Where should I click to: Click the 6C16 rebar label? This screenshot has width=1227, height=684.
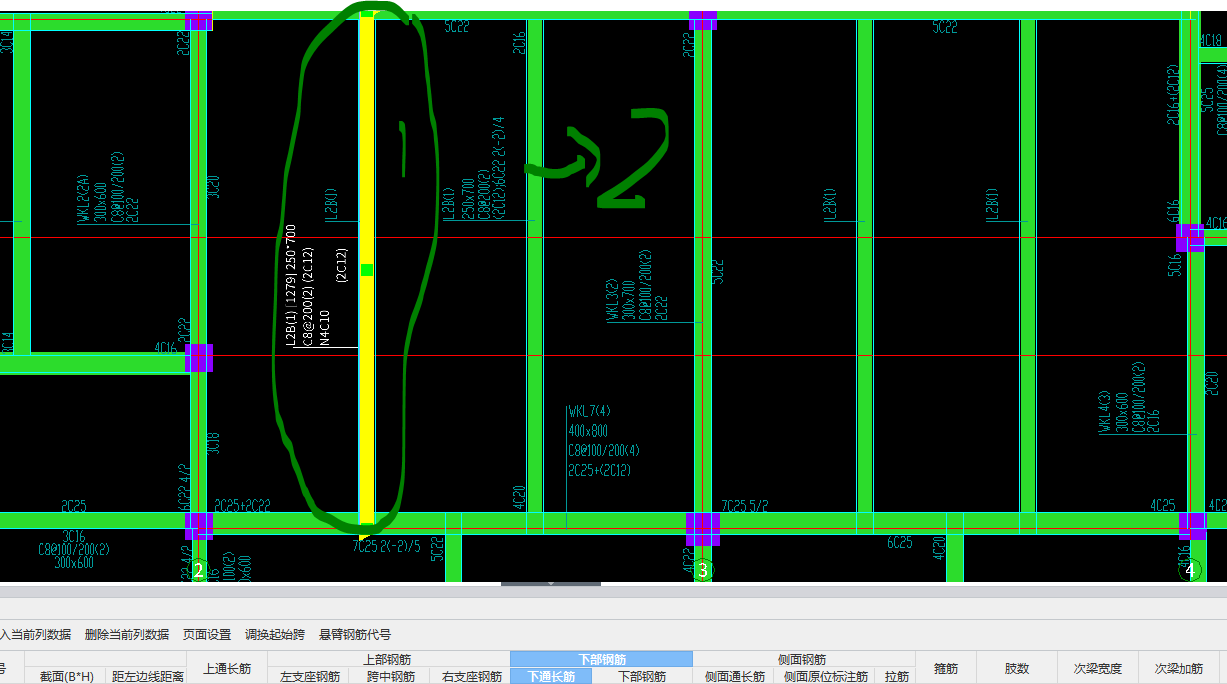[1173, 212]
